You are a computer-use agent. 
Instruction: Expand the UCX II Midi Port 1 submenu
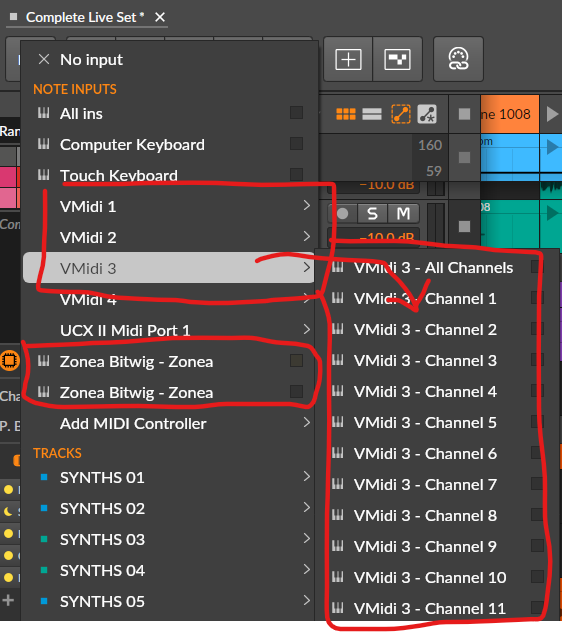coord(169,330)
